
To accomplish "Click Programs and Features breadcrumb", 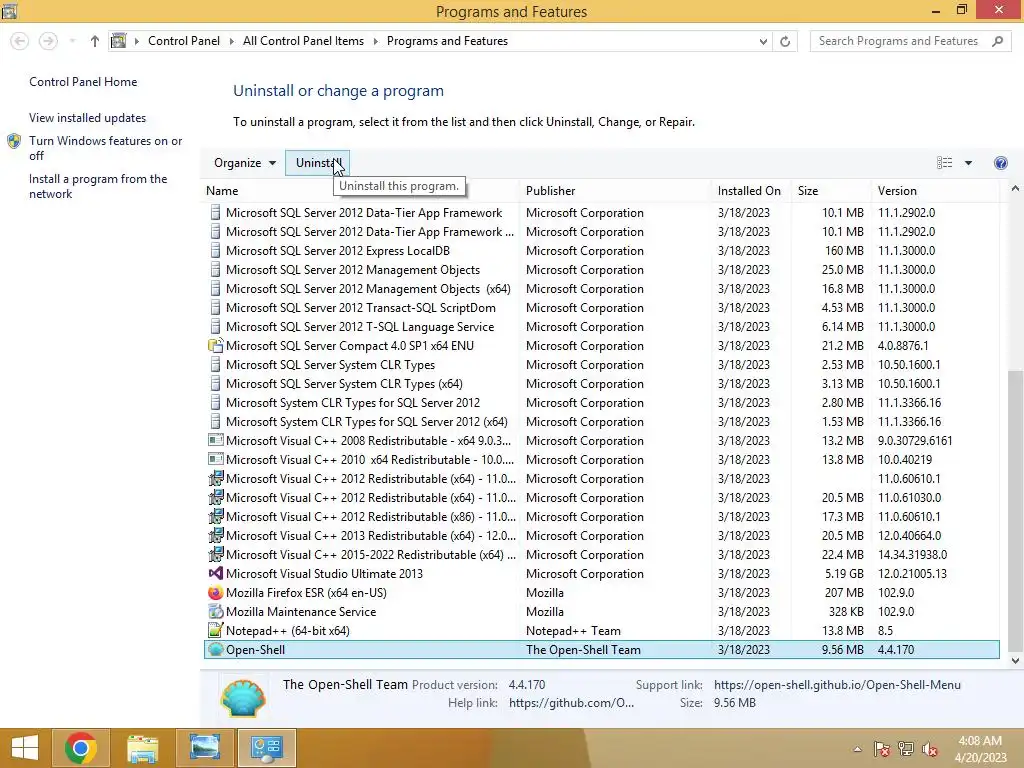I will click(x=447, y=41).
